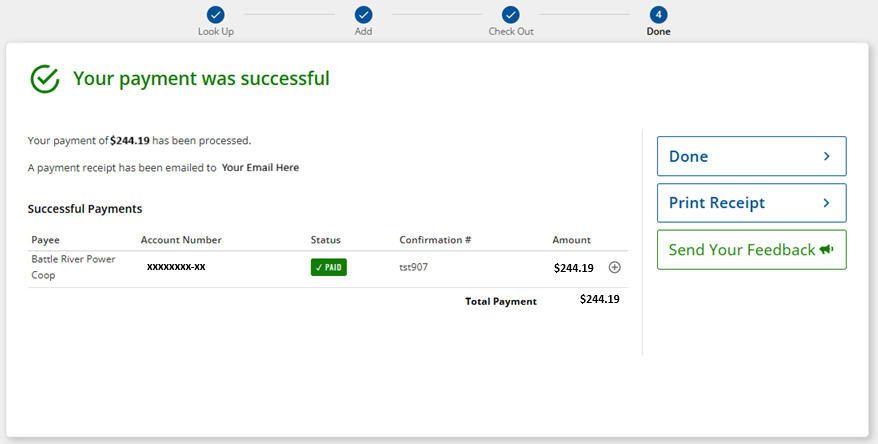Click the confirmation number tst907
This screenshot has height=444, width=878.
[413, 267]
